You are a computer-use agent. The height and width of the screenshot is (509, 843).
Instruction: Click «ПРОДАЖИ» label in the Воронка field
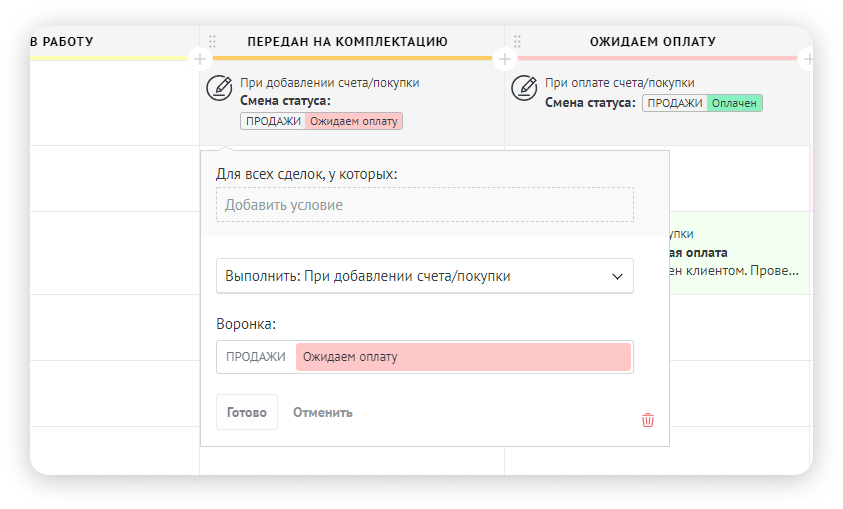(256, 357)
